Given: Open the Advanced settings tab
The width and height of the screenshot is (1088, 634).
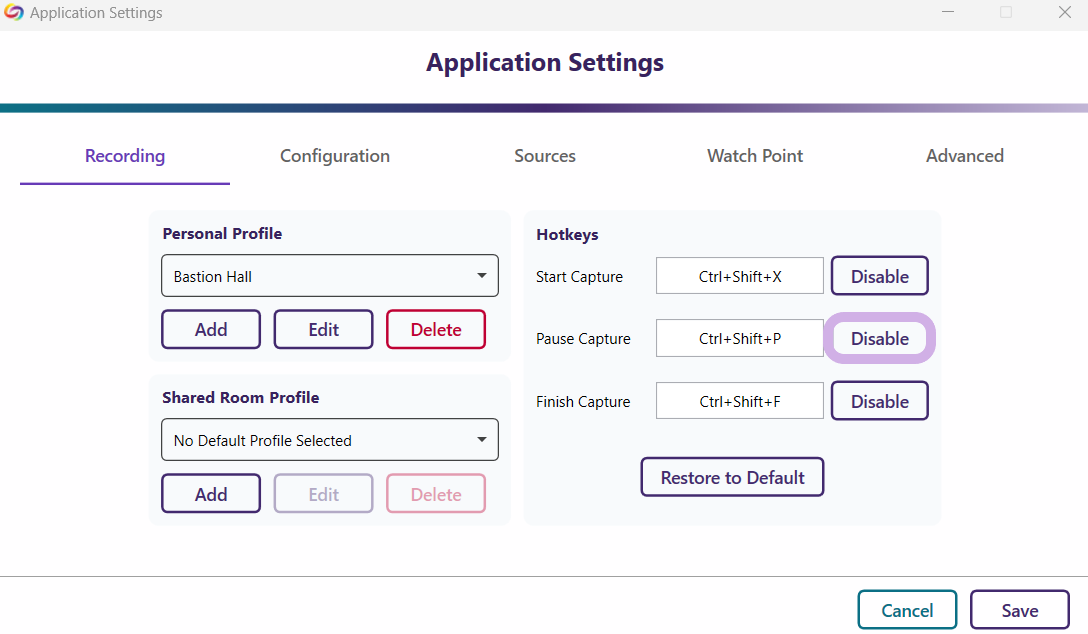Looking at the screenshot, I should click(965, 156).
